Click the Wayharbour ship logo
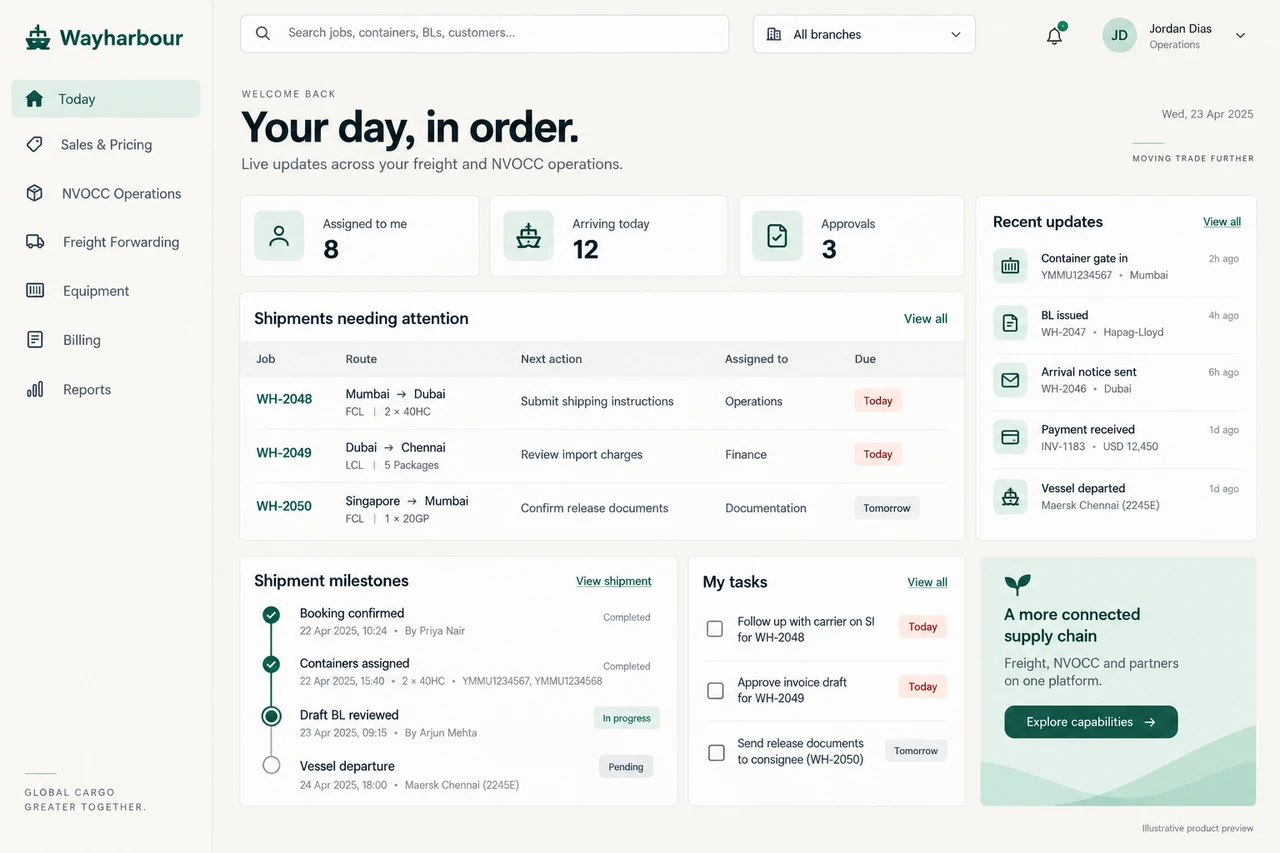This screenshot has width=1280, height=853. click(38, 38)
